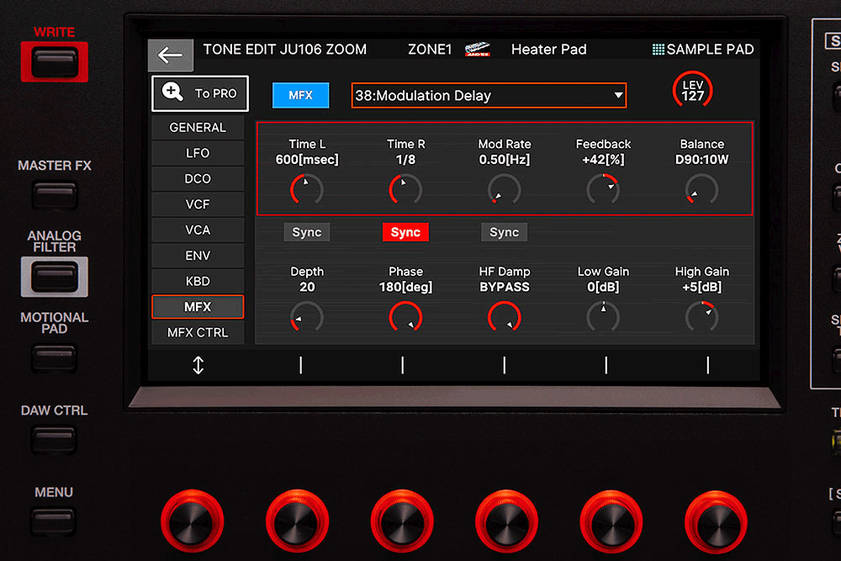The width and height of the screenshot is (841, 561).
Task: Disable the red Sync under Time R
Action: (x=405, y=232)
